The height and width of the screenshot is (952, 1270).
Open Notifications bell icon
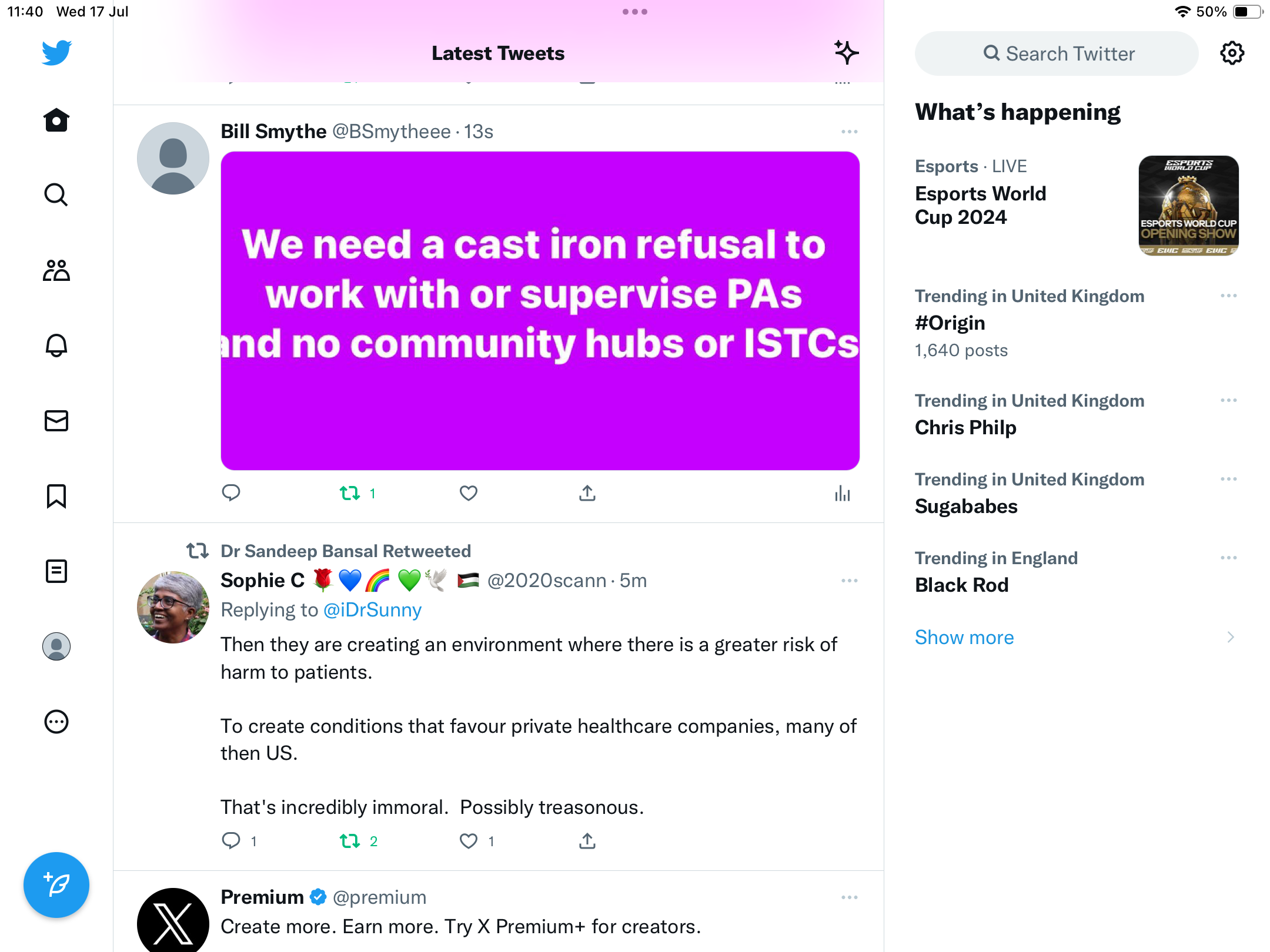[x=56, y=346]
